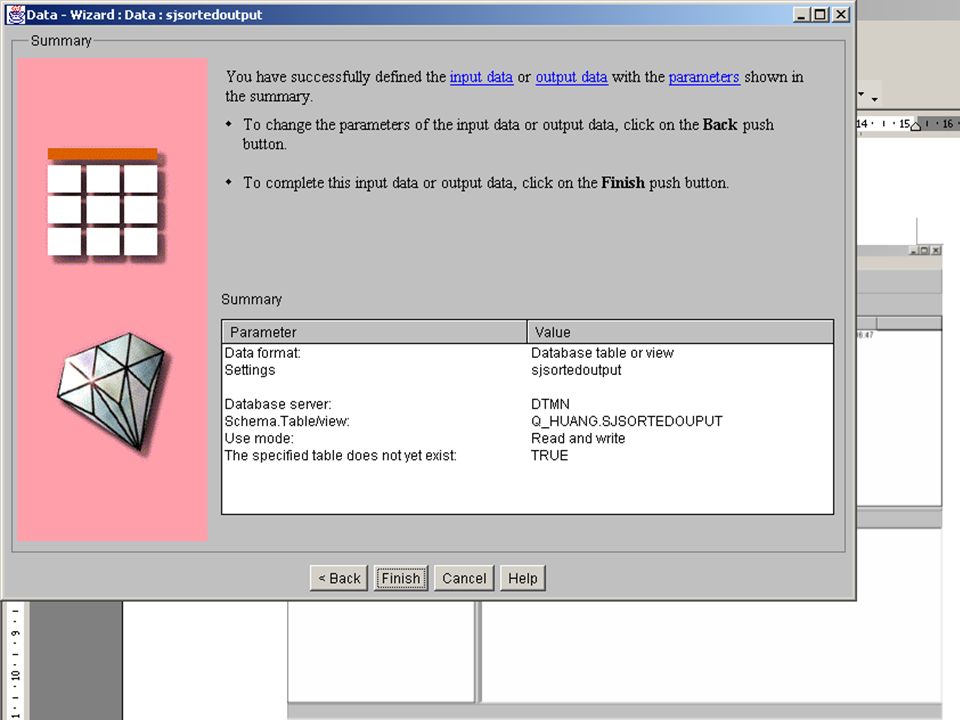The width and height of the screenshot is (960, 720).
Task: Select 'Data format:' row label
Action: pos(263,353)
